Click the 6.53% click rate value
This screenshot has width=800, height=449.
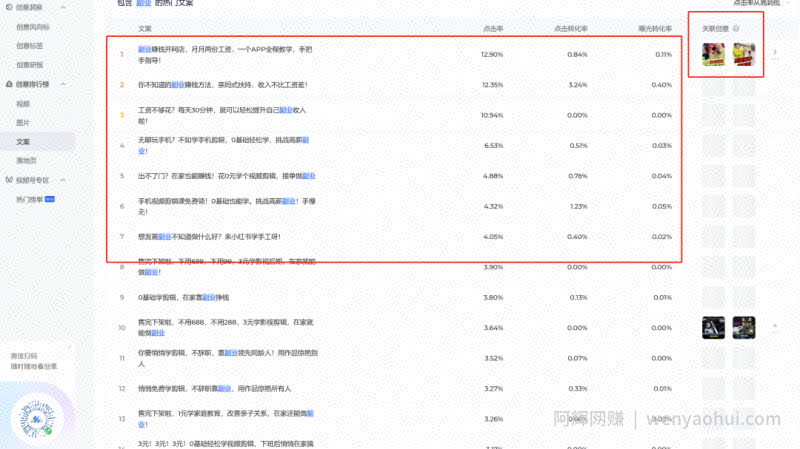[x=493, y=145]
